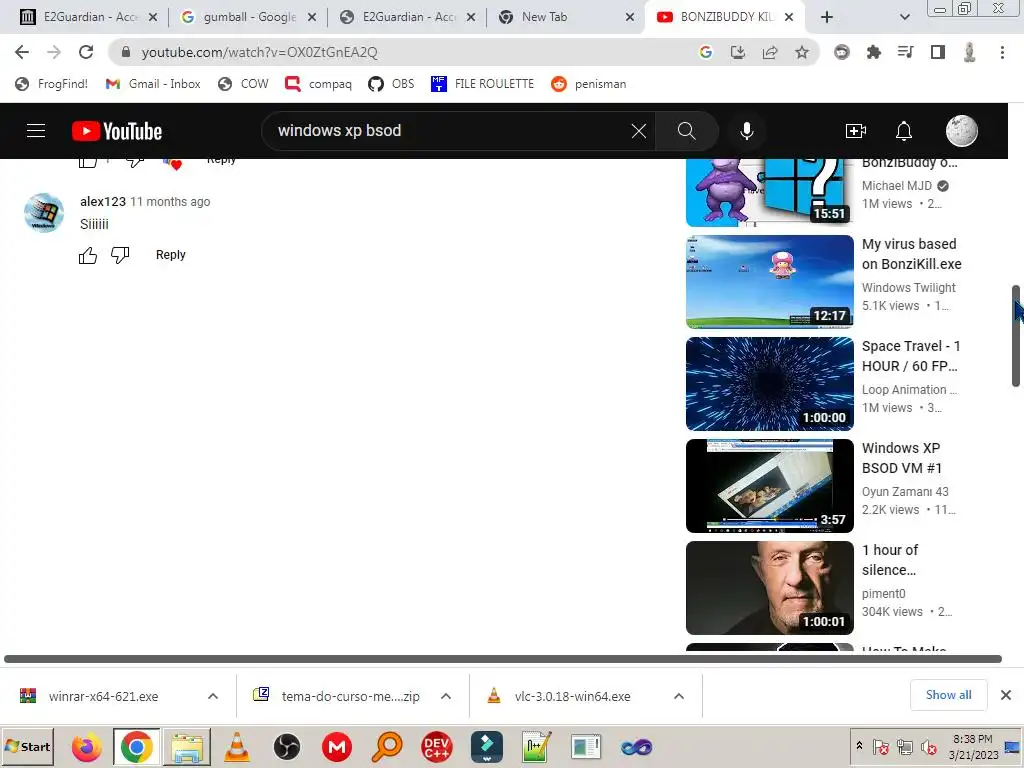Switch to the gumball - Google tab

(248, 17)
